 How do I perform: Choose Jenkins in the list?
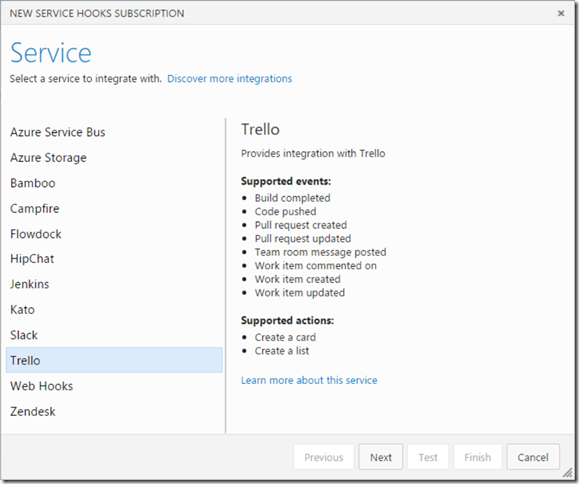coord(114,284)
